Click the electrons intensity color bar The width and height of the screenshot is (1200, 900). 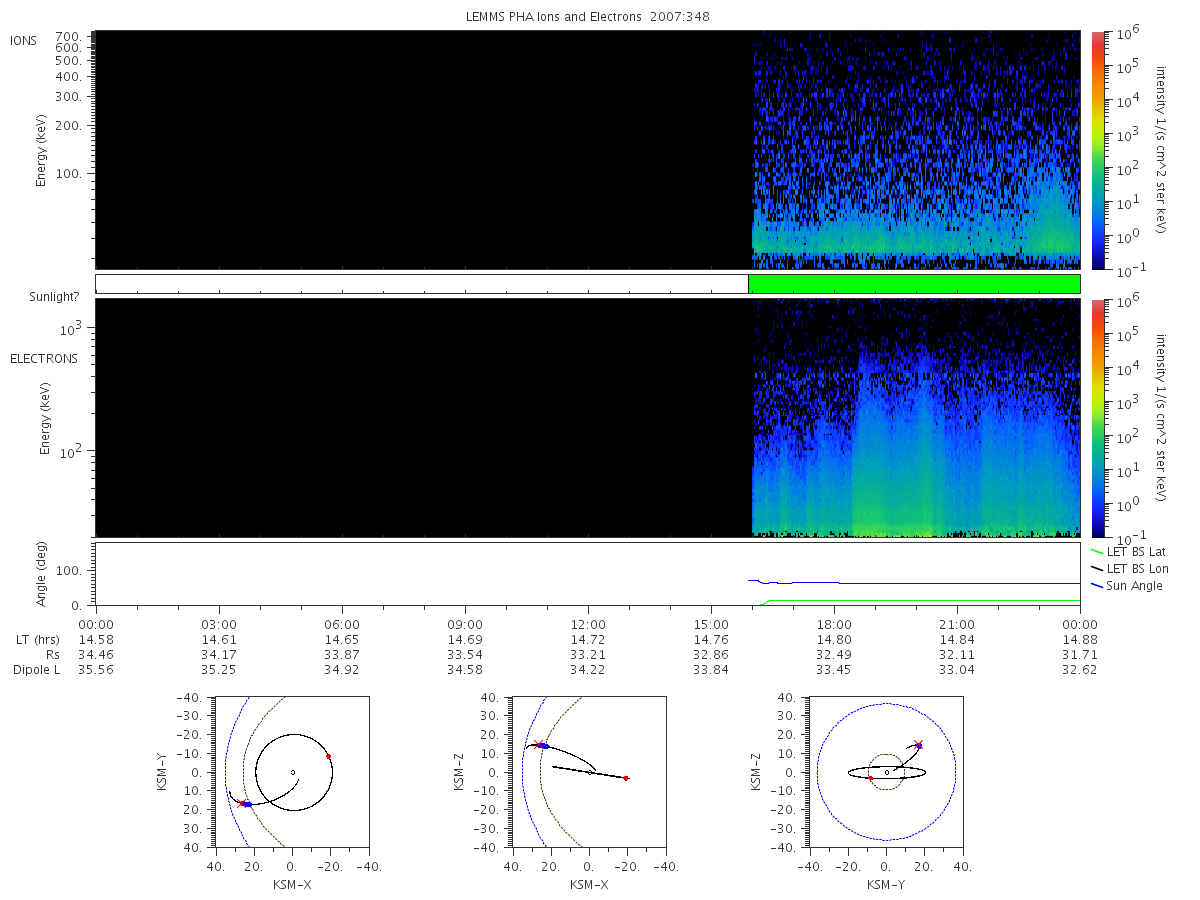point(1098,418)
